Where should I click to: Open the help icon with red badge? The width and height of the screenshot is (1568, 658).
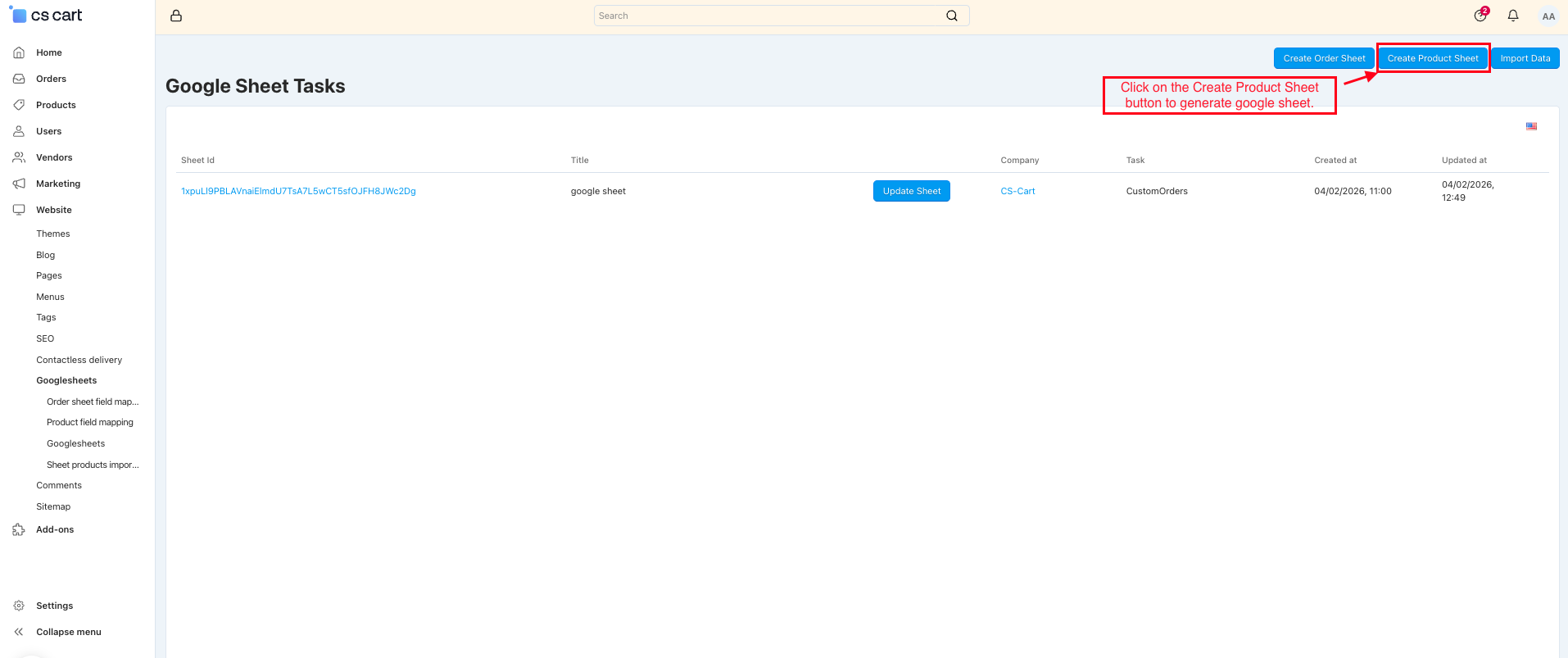click(1480, 15)
